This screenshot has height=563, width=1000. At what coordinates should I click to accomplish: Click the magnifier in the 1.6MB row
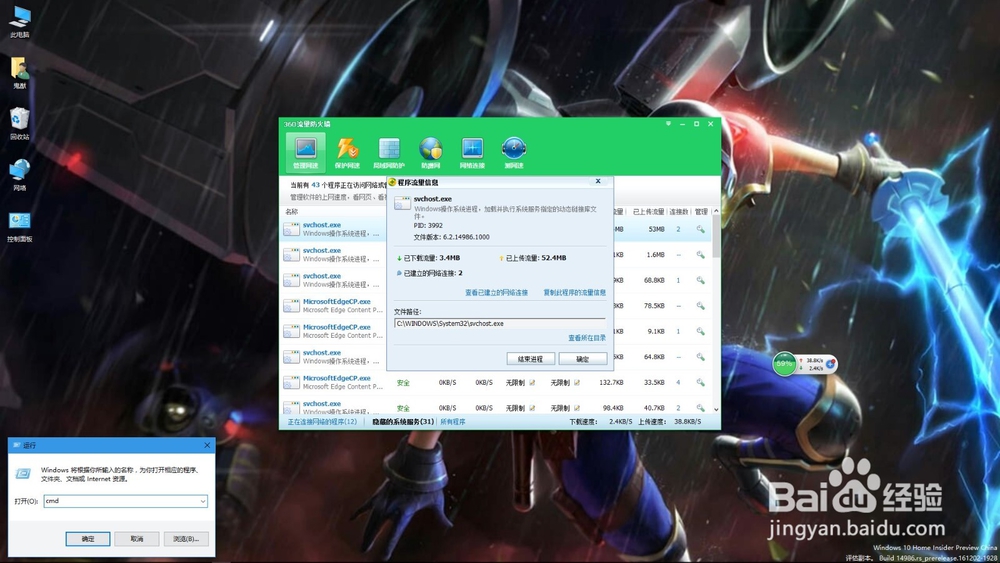[700, 254]
